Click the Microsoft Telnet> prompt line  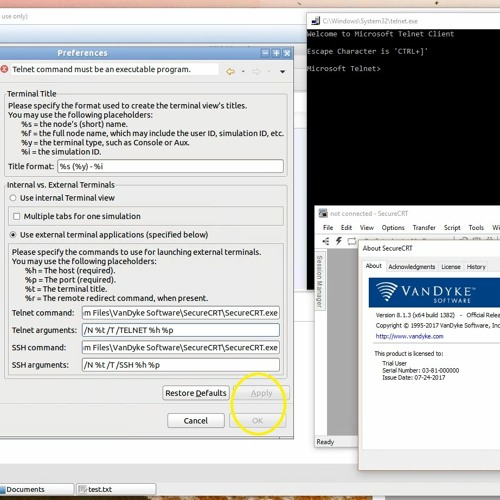pyautogui.click(x=344, y=68)
